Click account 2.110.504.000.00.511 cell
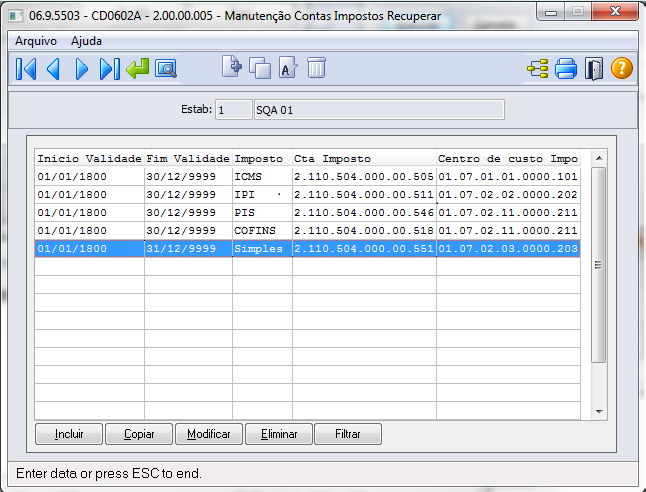 (x=364, y=195)
